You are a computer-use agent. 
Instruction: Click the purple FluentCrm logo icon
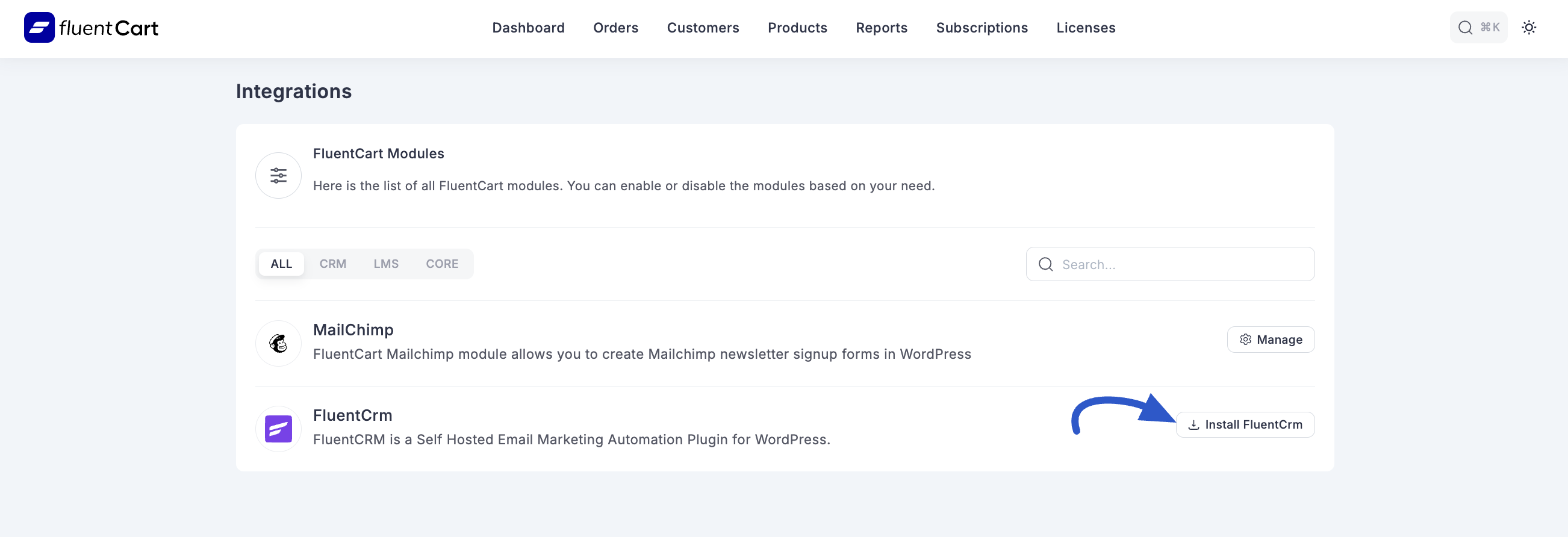pyautogui.click(x=278, y=429)
